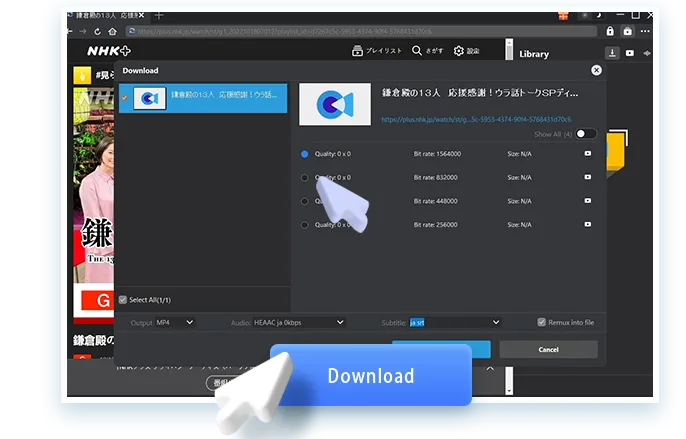Viewport: 686px width, 439px height.
Task: Toggle Select All(1/1) checkbox
Action: click(123, 300)
